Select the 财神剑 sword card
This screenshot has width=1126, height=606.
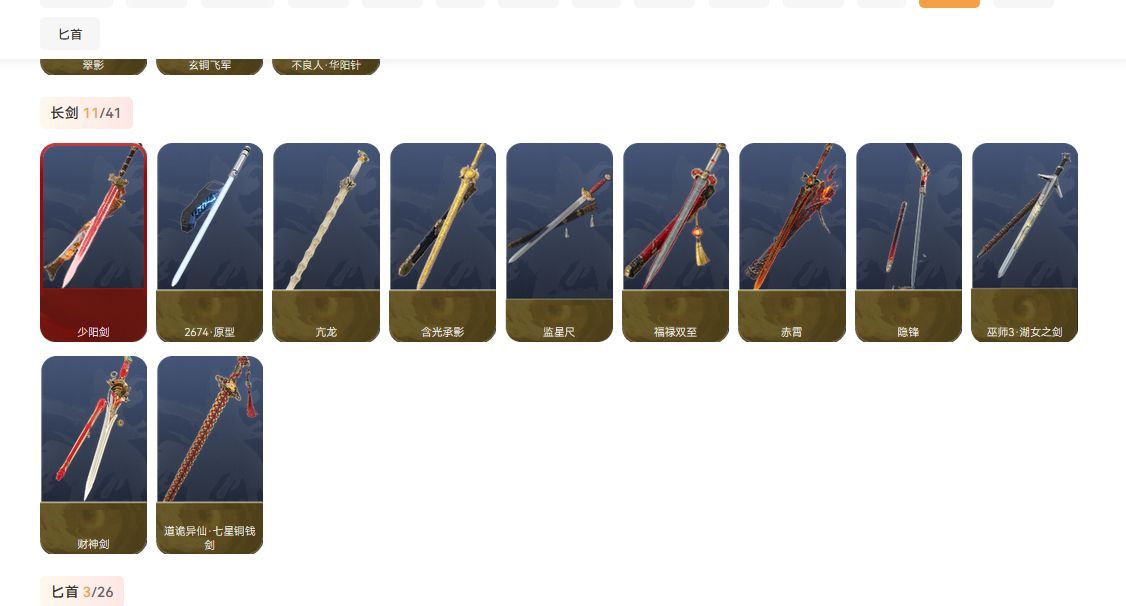click(93, 454)
